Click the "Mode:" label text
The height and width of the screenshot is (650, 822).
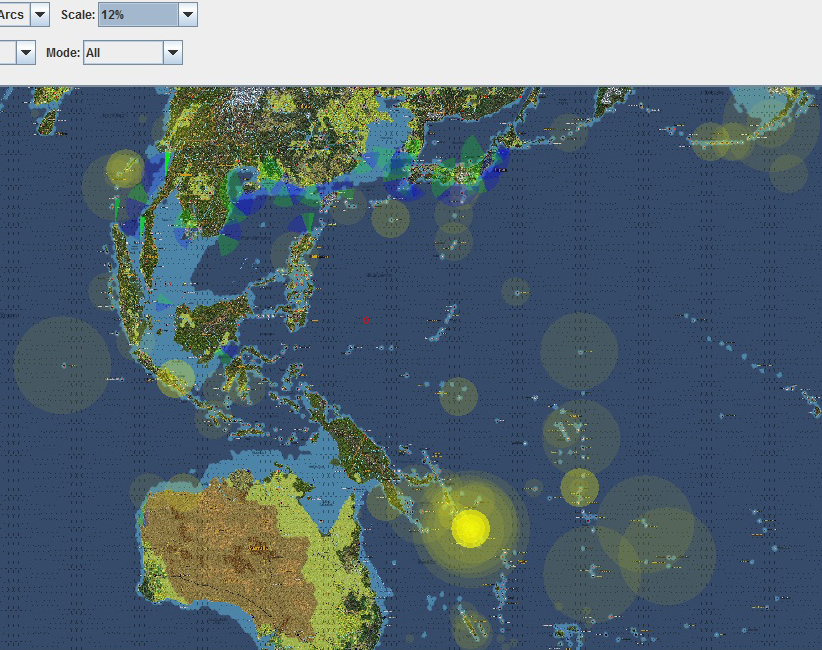63,53
